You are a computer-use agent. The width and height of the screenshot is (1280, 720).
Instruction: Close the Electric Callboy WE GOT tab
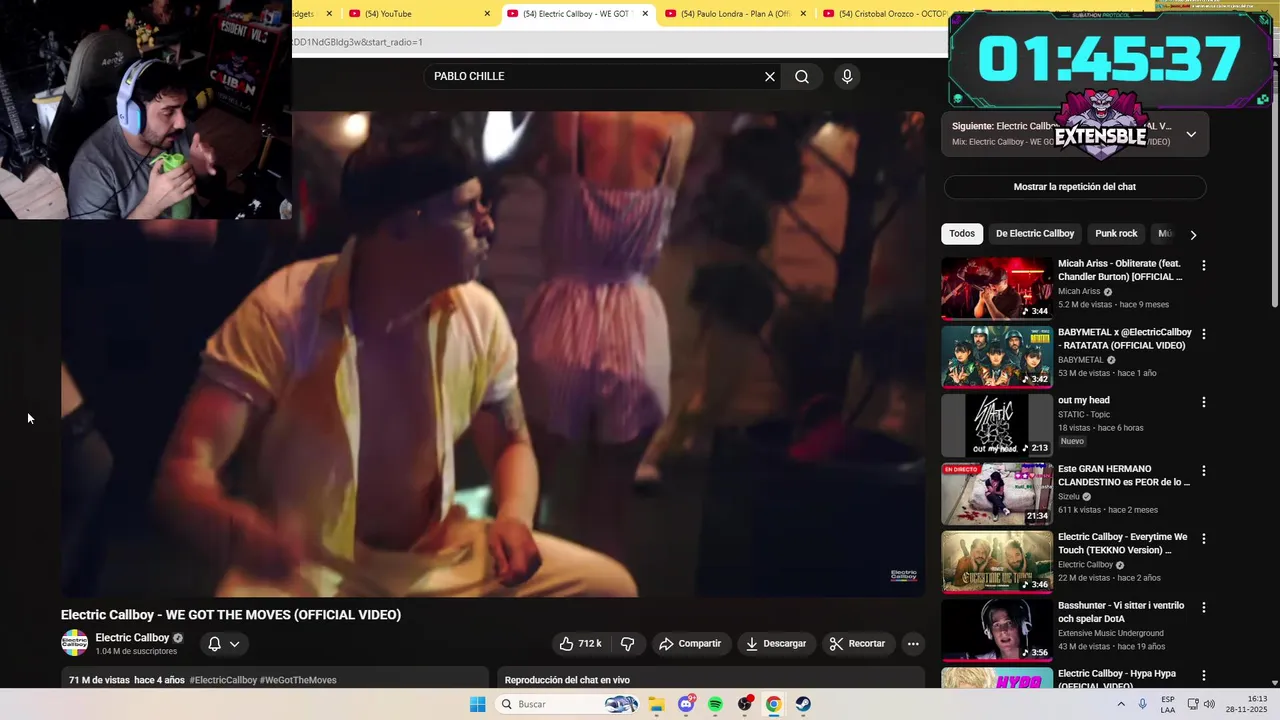pos(645,14)
